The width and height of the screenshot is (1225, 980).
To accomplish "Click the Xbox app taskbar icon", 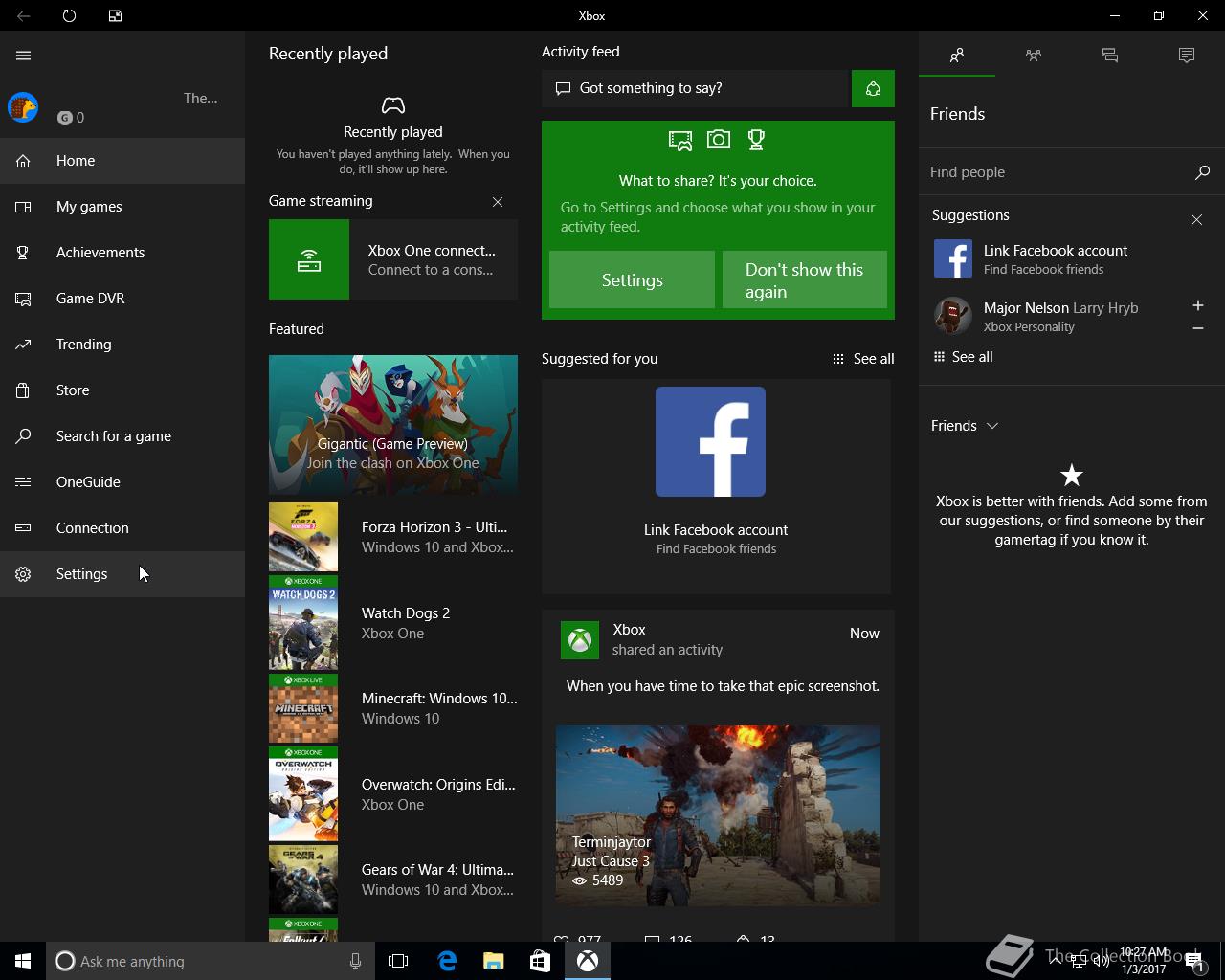I will point(587,961).
